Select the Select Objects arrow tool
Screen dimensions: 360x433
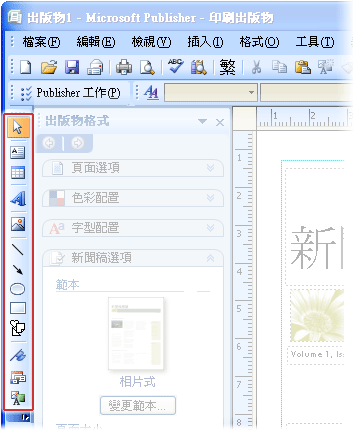[18, 127]
